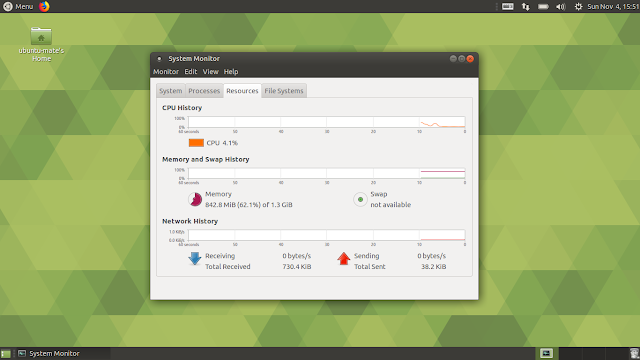Click the CPU 4.1% label
Viewport: 640px width, 360px height.
(222, 143)
